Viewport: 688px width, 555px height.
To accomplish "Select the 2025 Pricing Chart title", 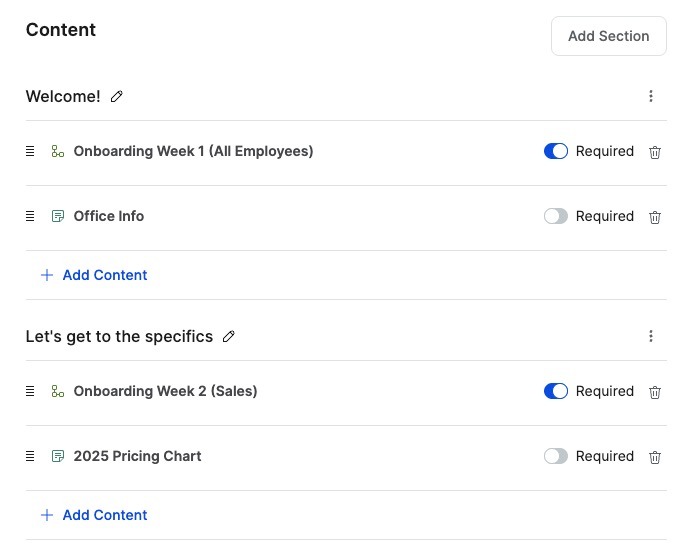I will [137, 456].
